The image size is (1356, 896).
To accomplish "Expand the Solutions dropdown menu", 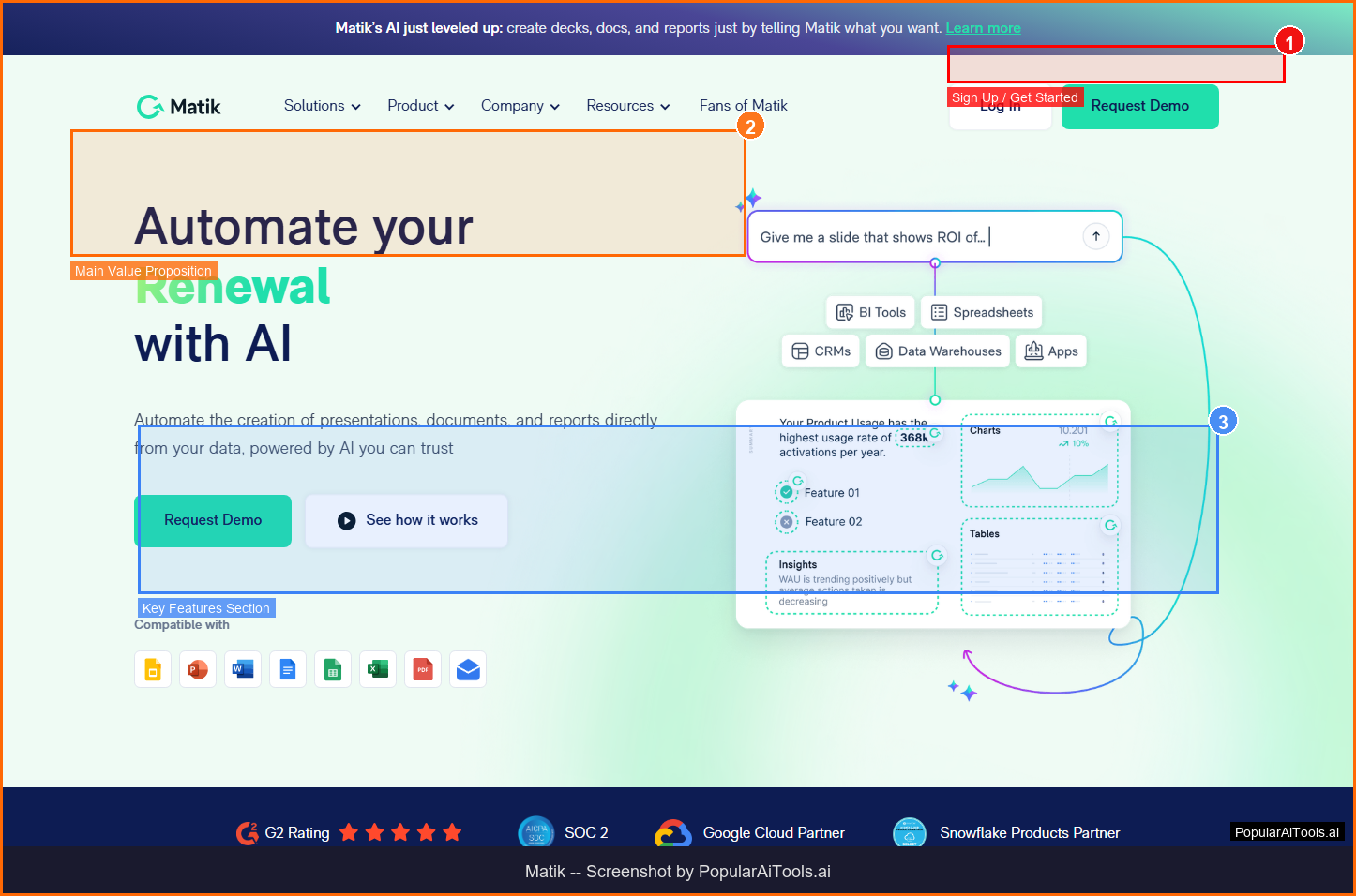I will [323, 106].
